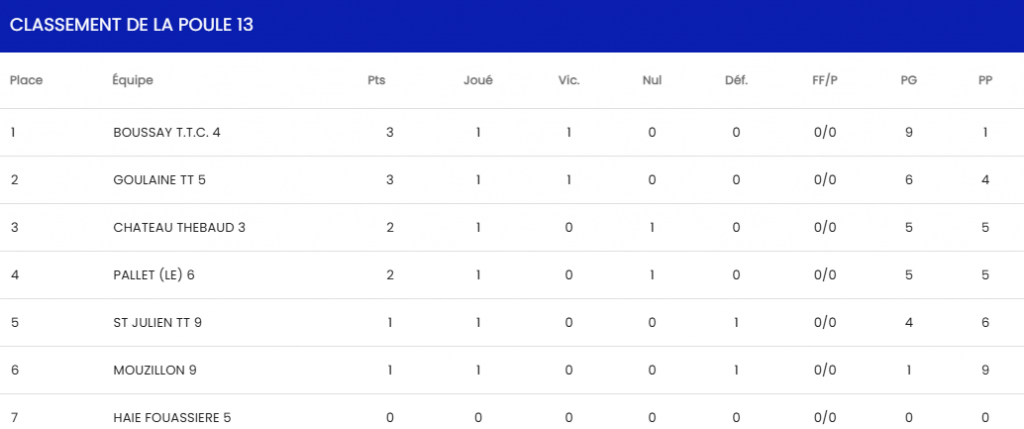Open the MOUZILLON 9 team entry
Image resolution: width=1024 pixels, height=429 pixels.
coord(155,370)
